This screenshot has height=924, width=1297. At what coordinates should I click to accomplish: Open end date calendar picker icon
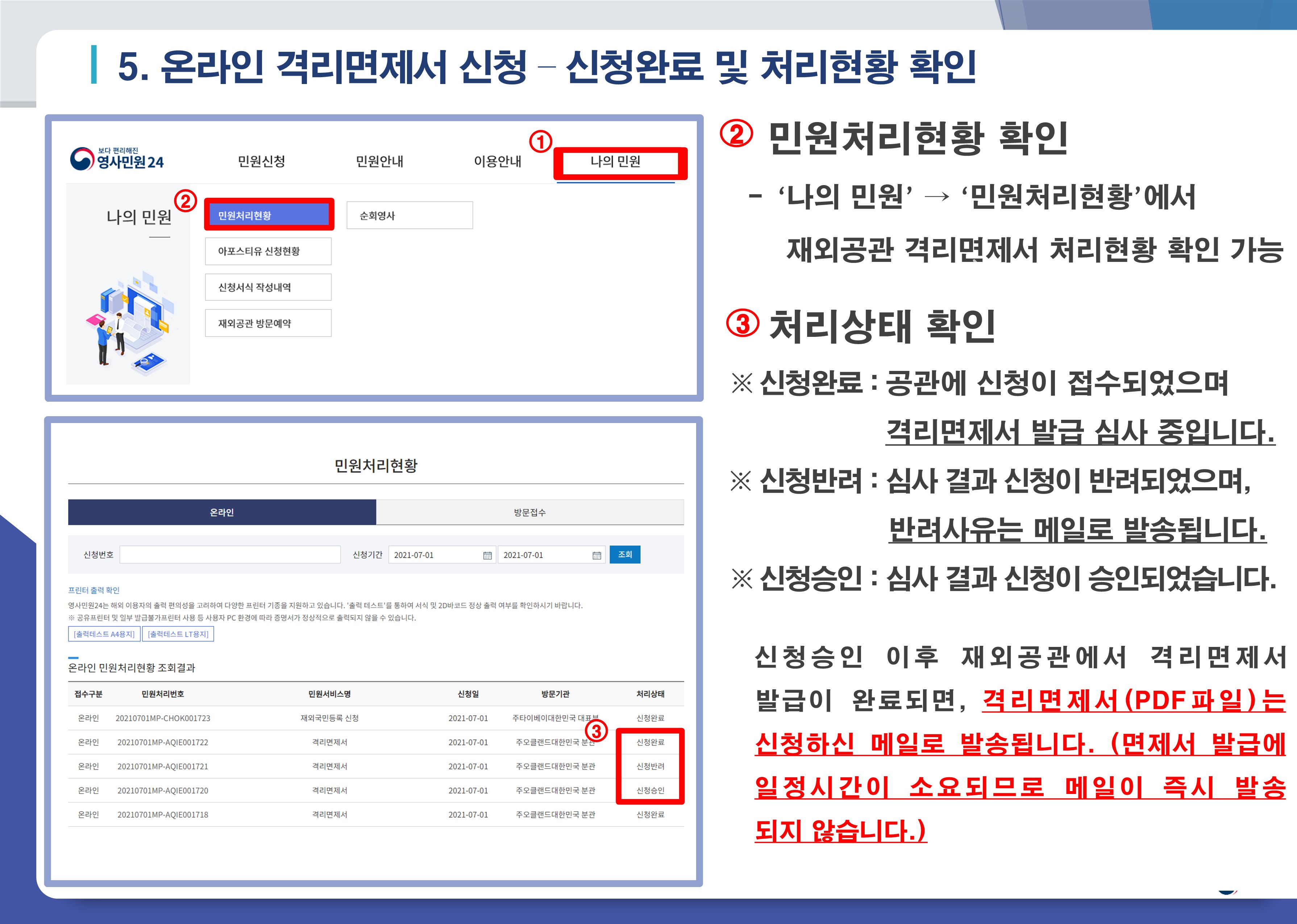point(596,555)
